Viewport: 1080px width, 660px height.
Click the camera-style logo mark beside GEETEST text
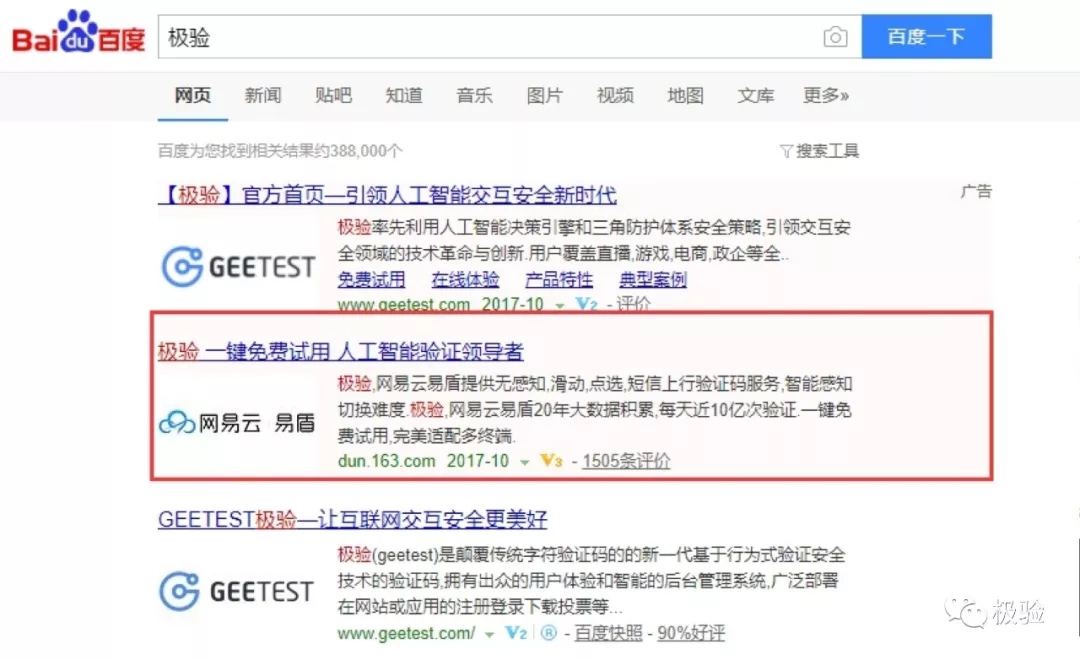(x=184, y=265)
